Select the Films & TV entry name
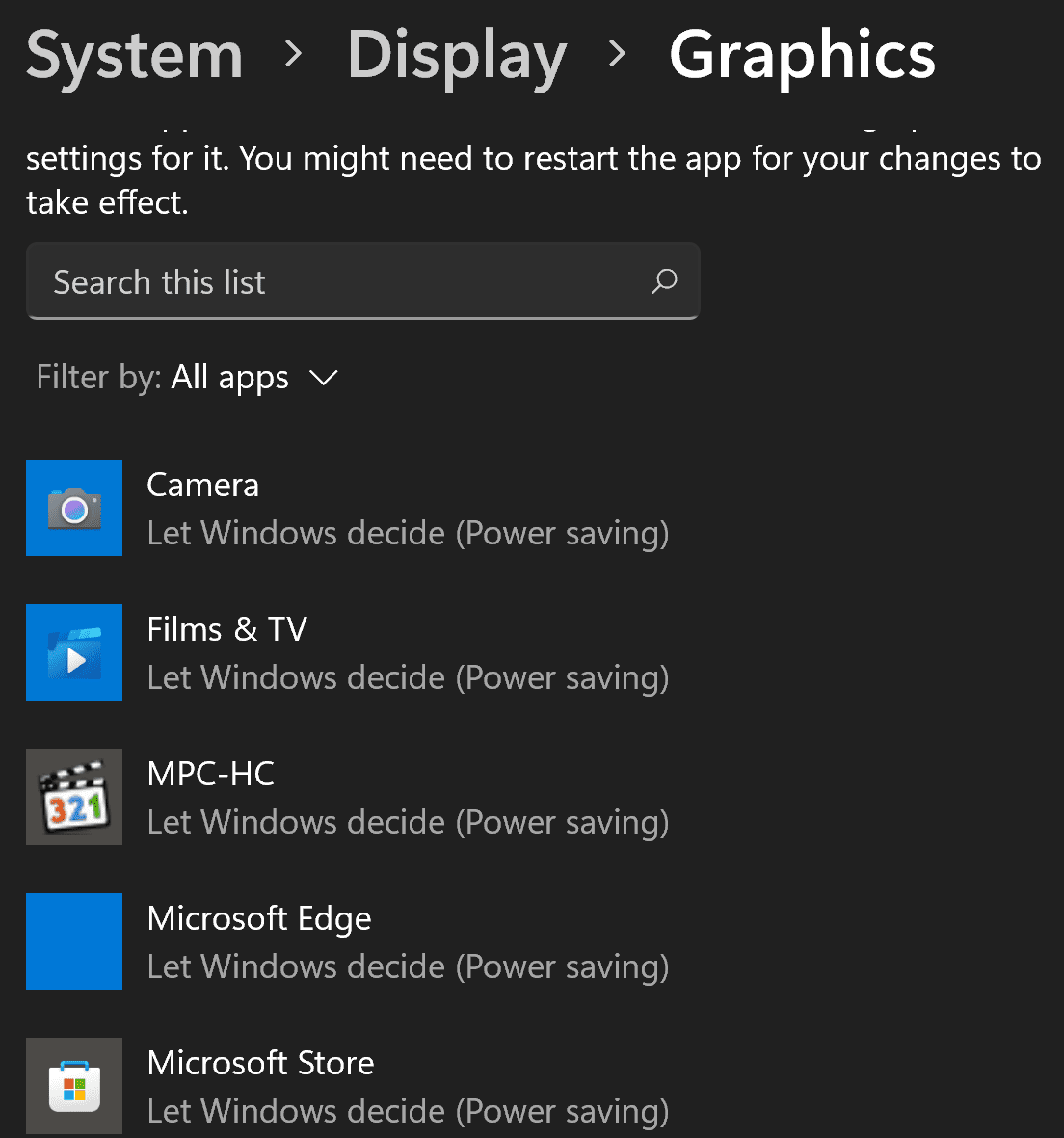 coord(226,629)
